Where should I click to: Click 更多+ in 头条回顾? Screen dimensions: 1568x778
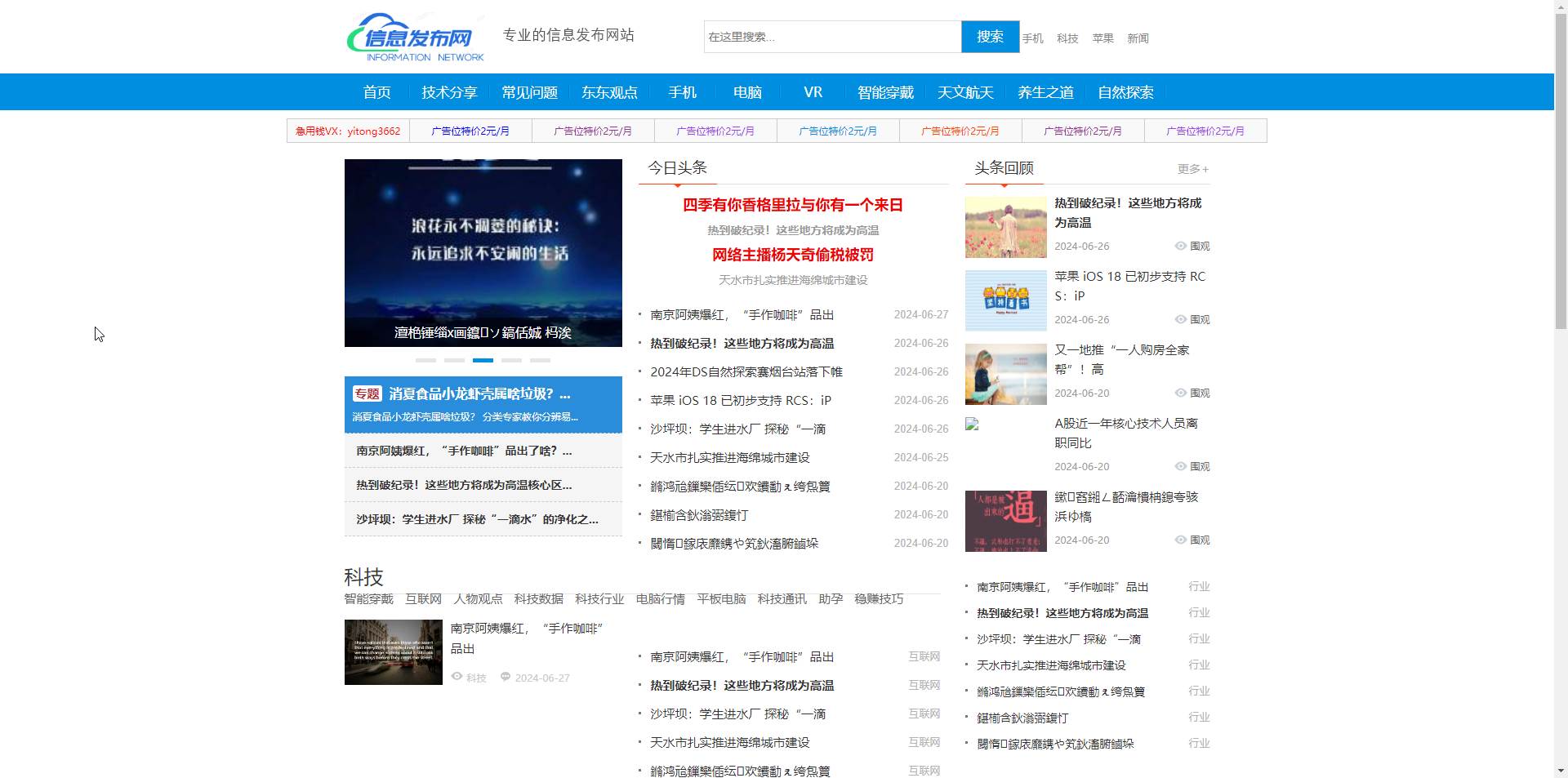pyautogui.click(x=1192, y=169)
